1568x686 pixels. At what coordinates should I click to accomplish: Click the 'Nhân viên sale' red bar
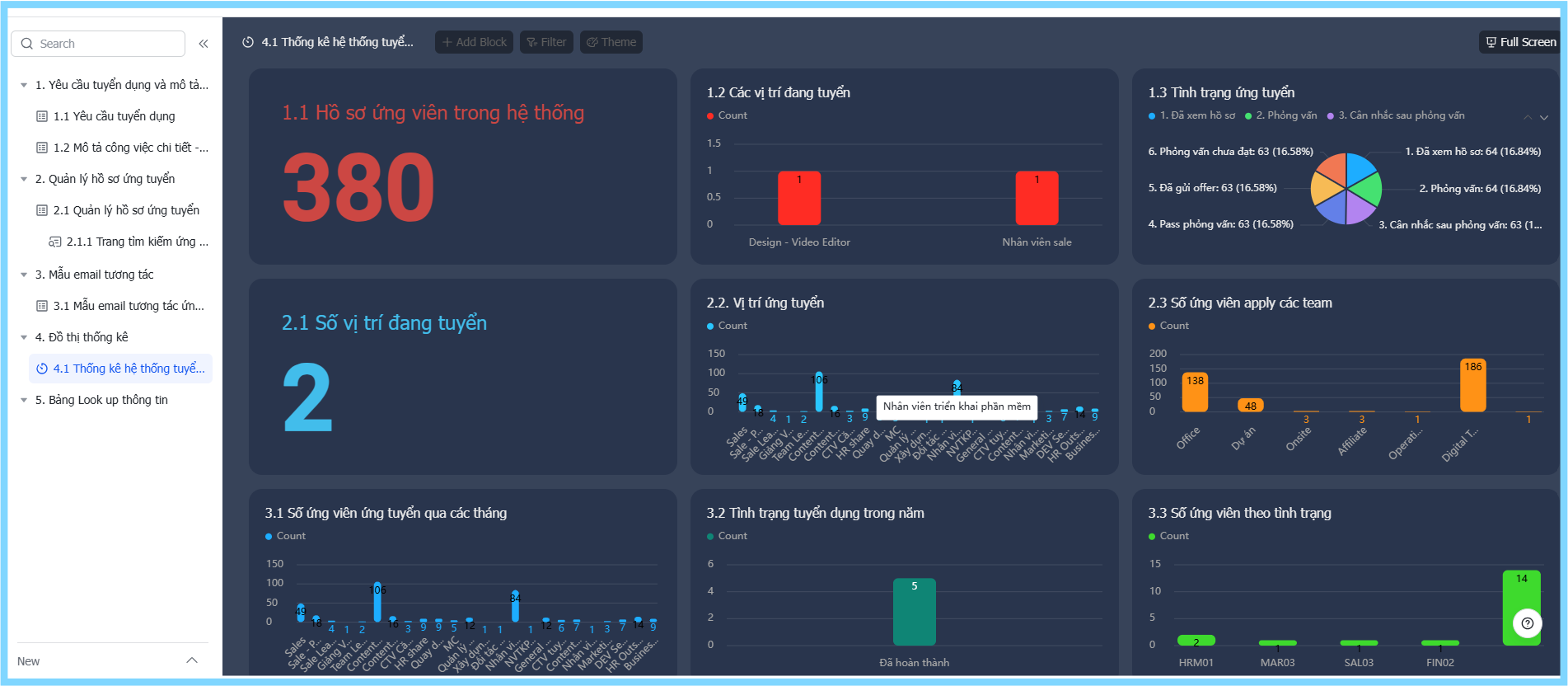[1037, 198]
